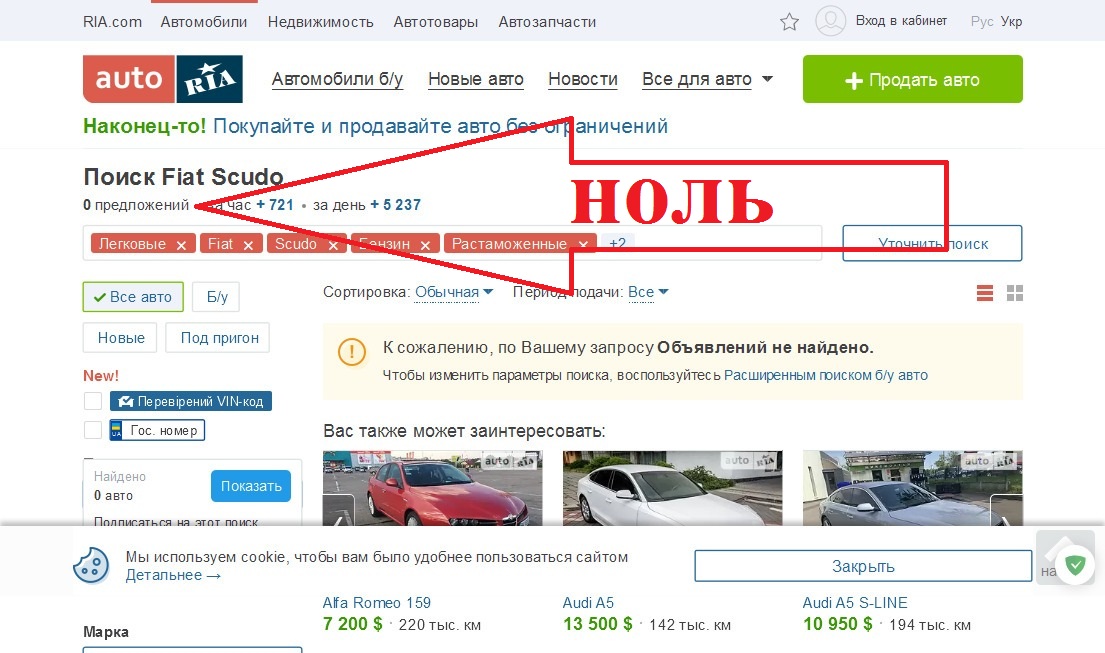
Task: Click the Продать авто button
Action: (x=913, y=79)
